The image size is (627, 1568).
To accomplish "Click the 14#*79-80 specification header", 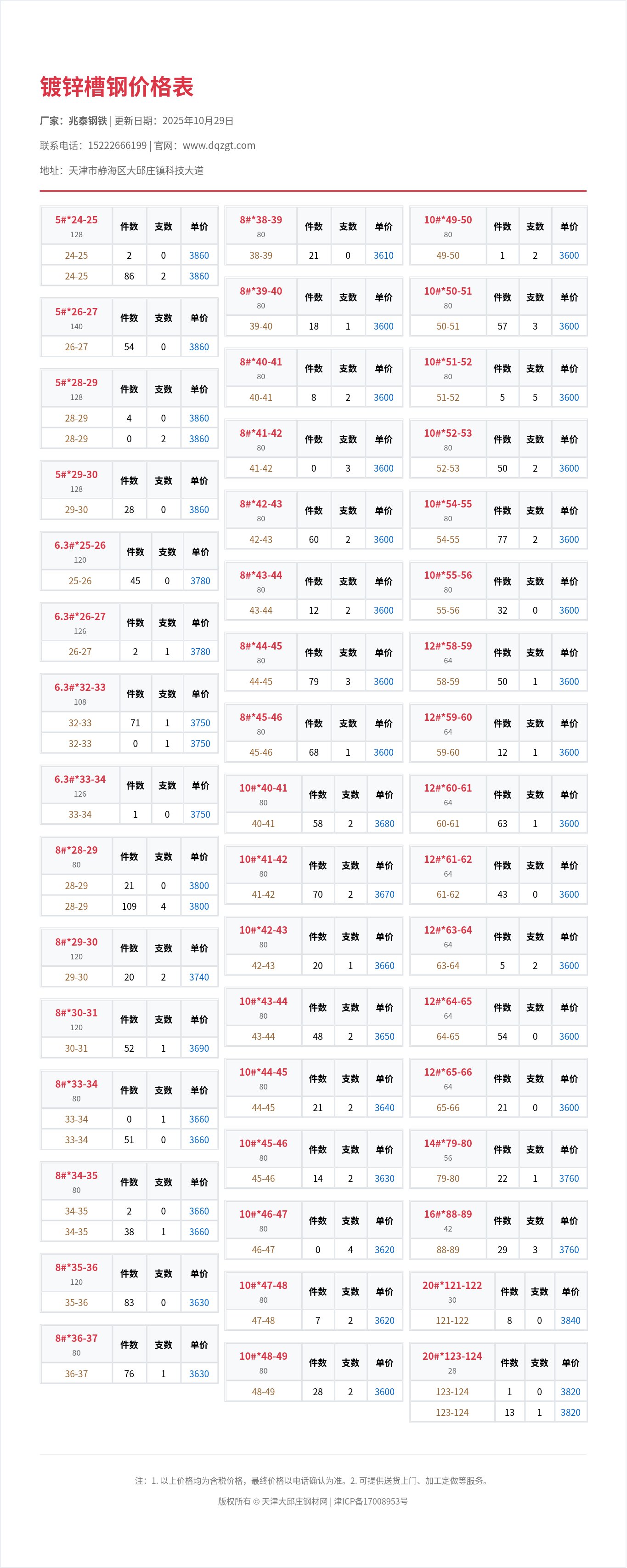I will click(447, 1143).
